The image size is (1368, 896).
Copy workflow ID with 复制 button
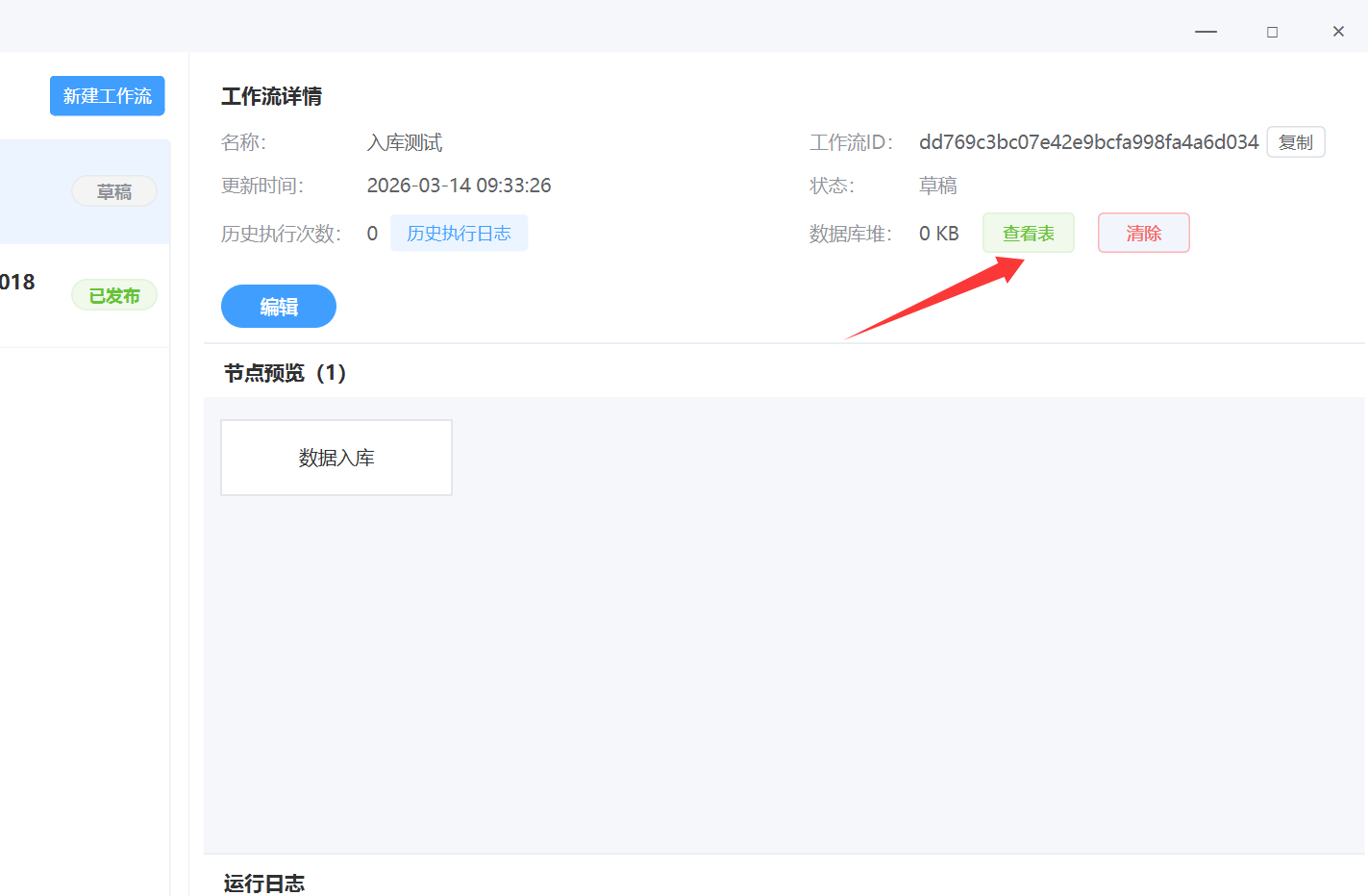1295,142
